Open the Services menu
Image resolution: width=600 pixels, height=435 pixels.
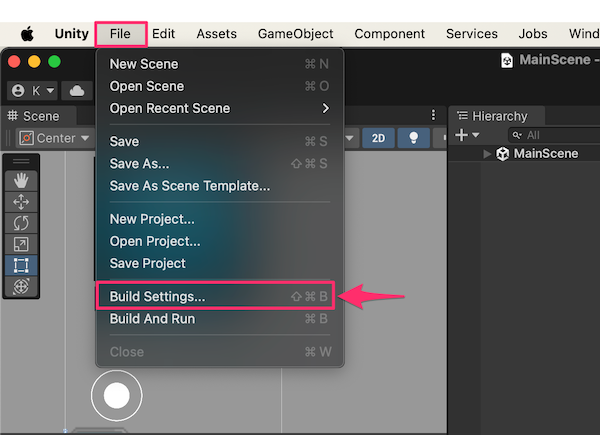pyautogui.click(x=471, y=34)
